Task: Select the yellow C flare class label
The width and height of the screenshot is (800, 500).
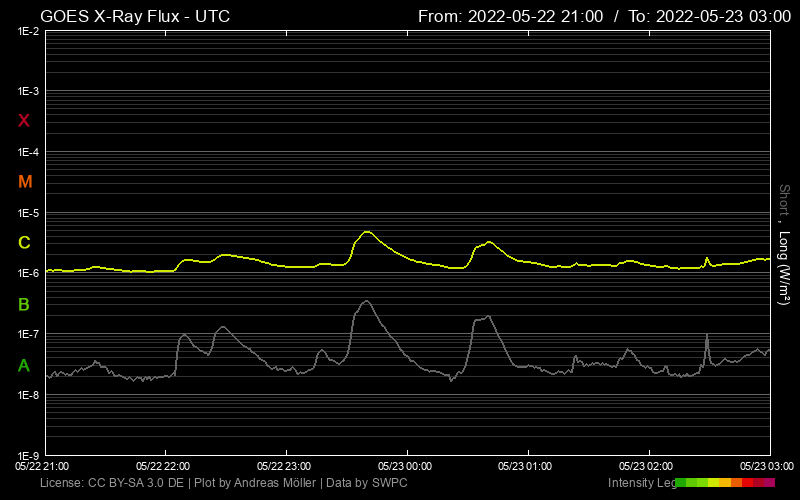Action: [24, 243]
